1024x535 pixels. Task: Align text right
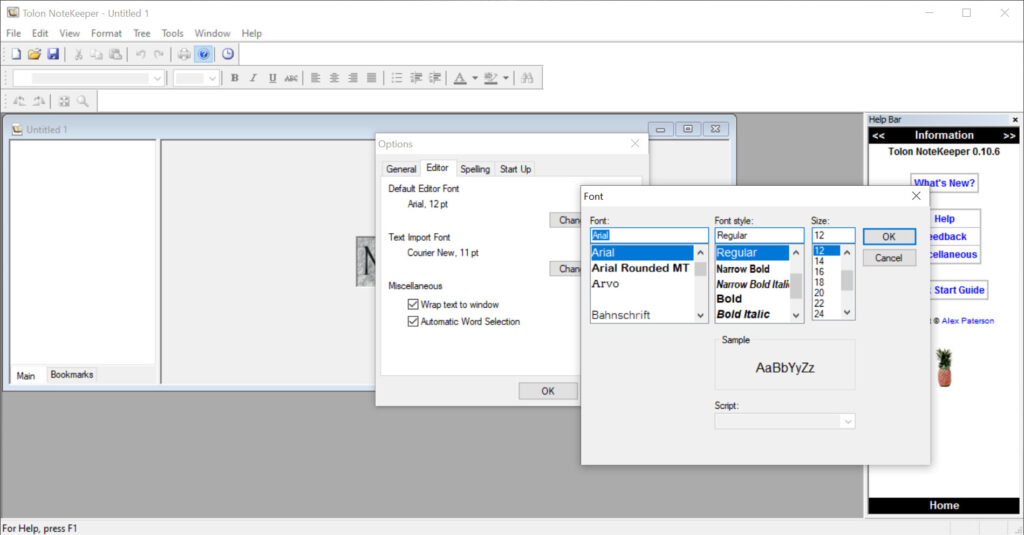(353, 78)
